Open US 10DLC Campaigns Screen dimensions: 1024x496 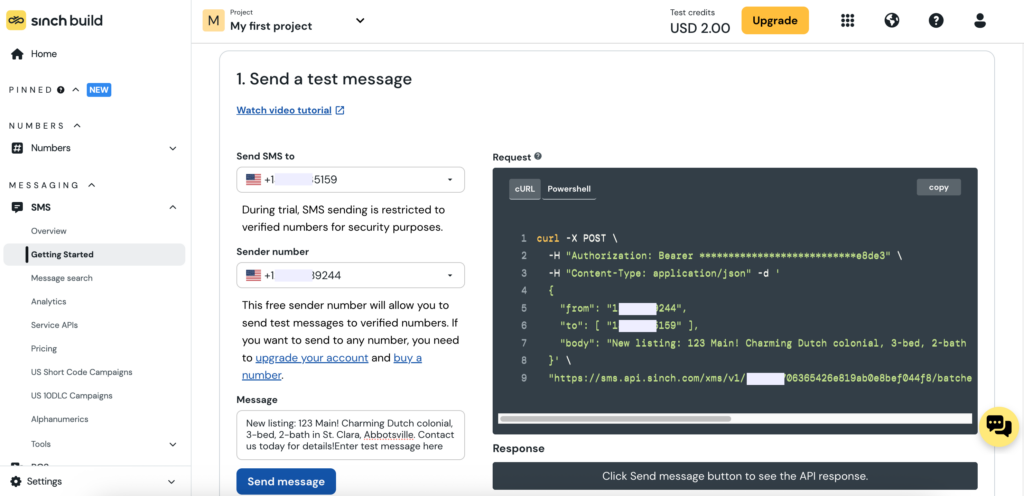pos(72,395)
